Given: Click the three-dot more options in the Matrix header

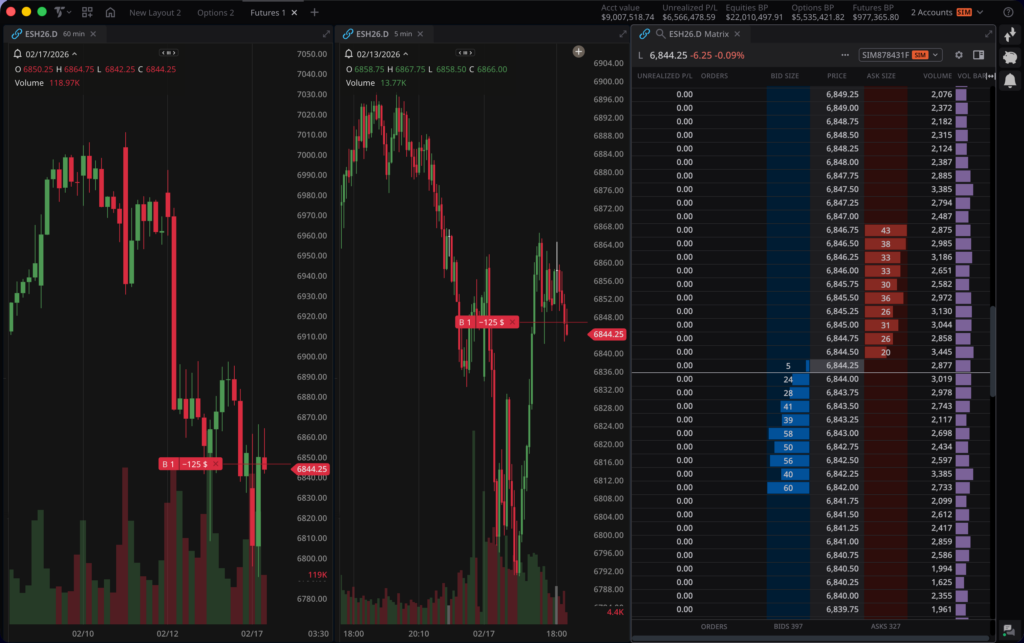Looking at the screenshot, I should coord(845,55).
